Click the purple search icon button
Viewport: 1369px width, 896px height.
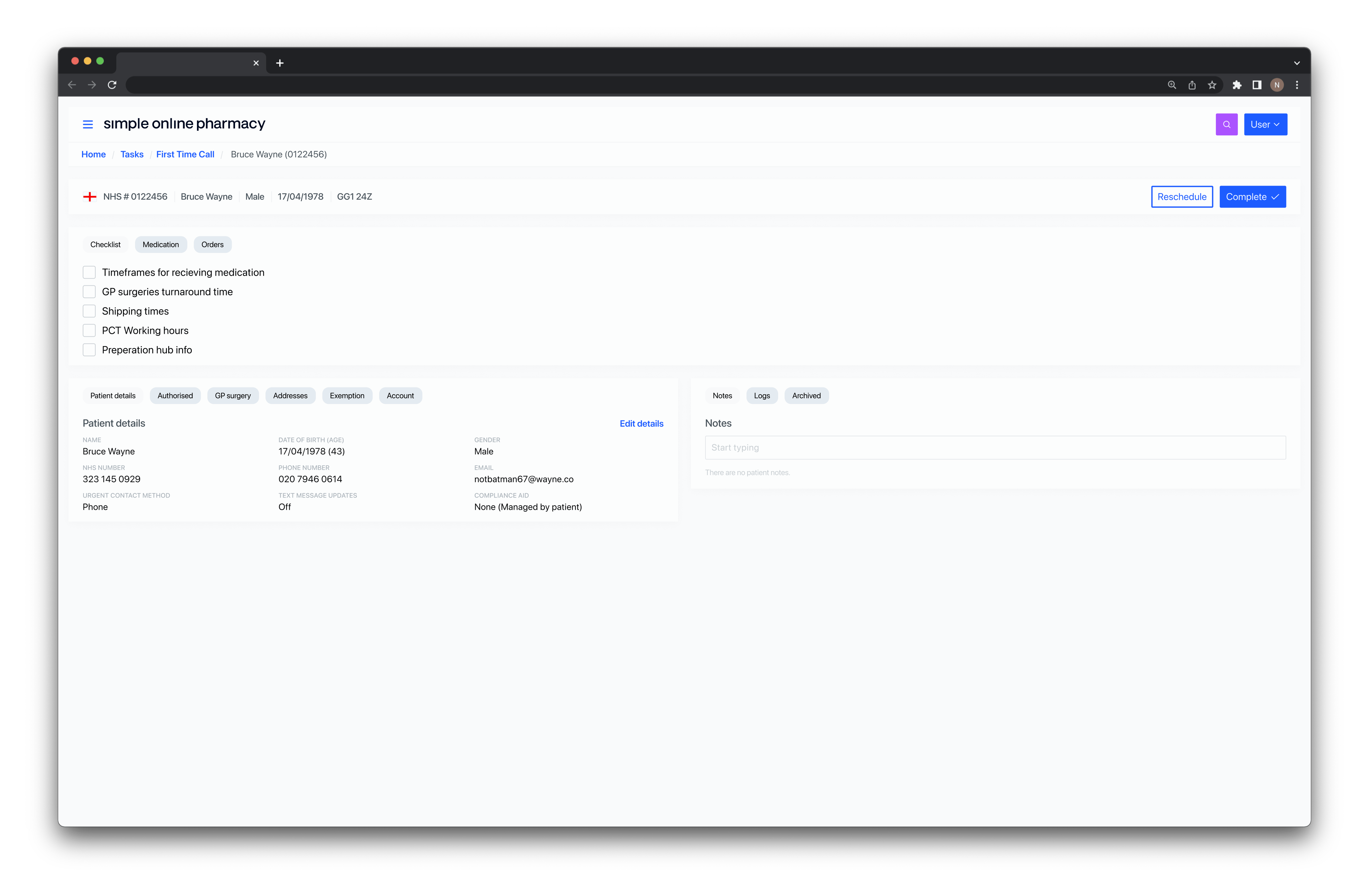tap(1226, 124)
